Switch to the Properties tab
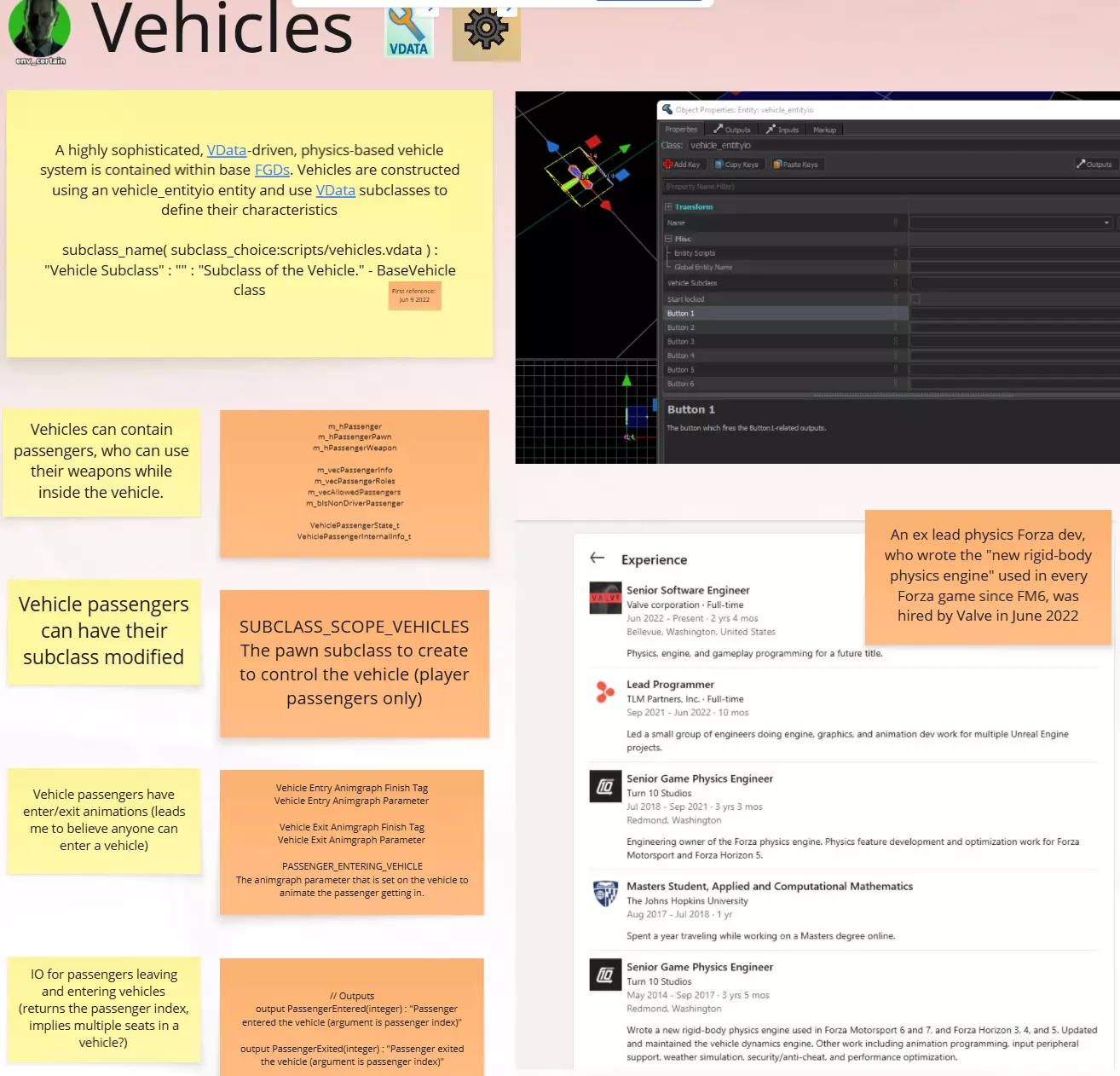This screenshot has width=1120, height=1076. coord(681,130)
